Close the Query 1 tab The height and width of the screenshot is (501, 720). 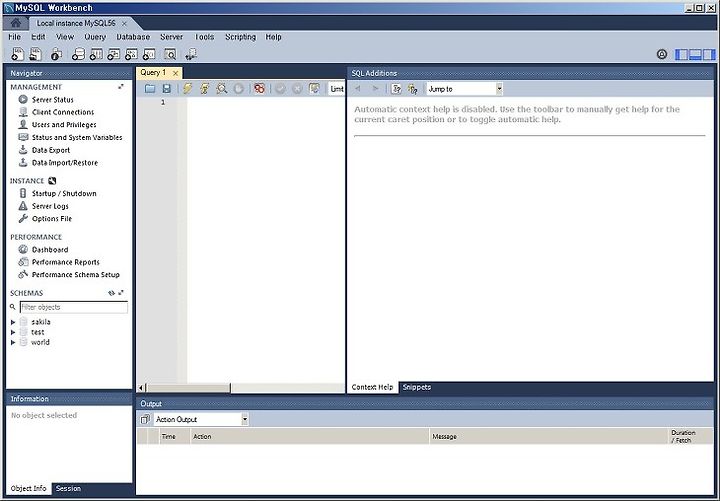tap(175, 73)
